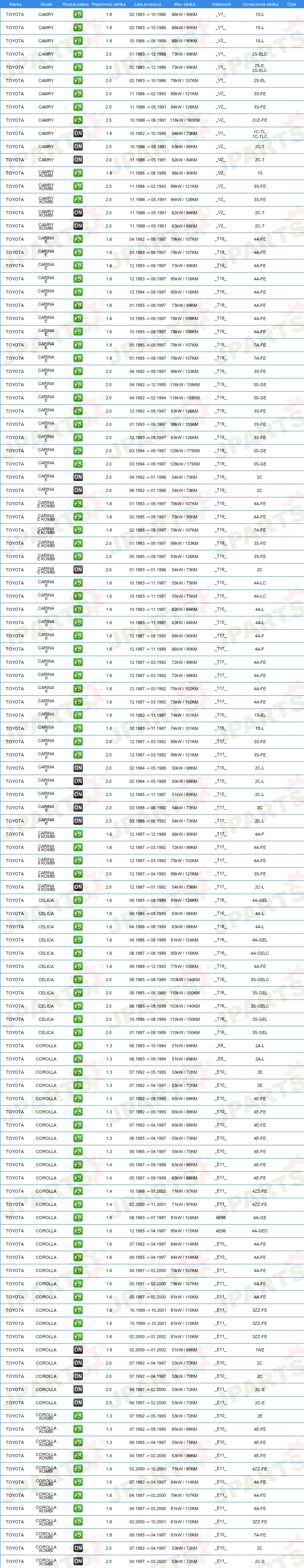Image resolution: width=304 pixels, height=1568 pixels.
Task: Click petrol icon for Carina II Kombi 4A-F
Action: 78,835
